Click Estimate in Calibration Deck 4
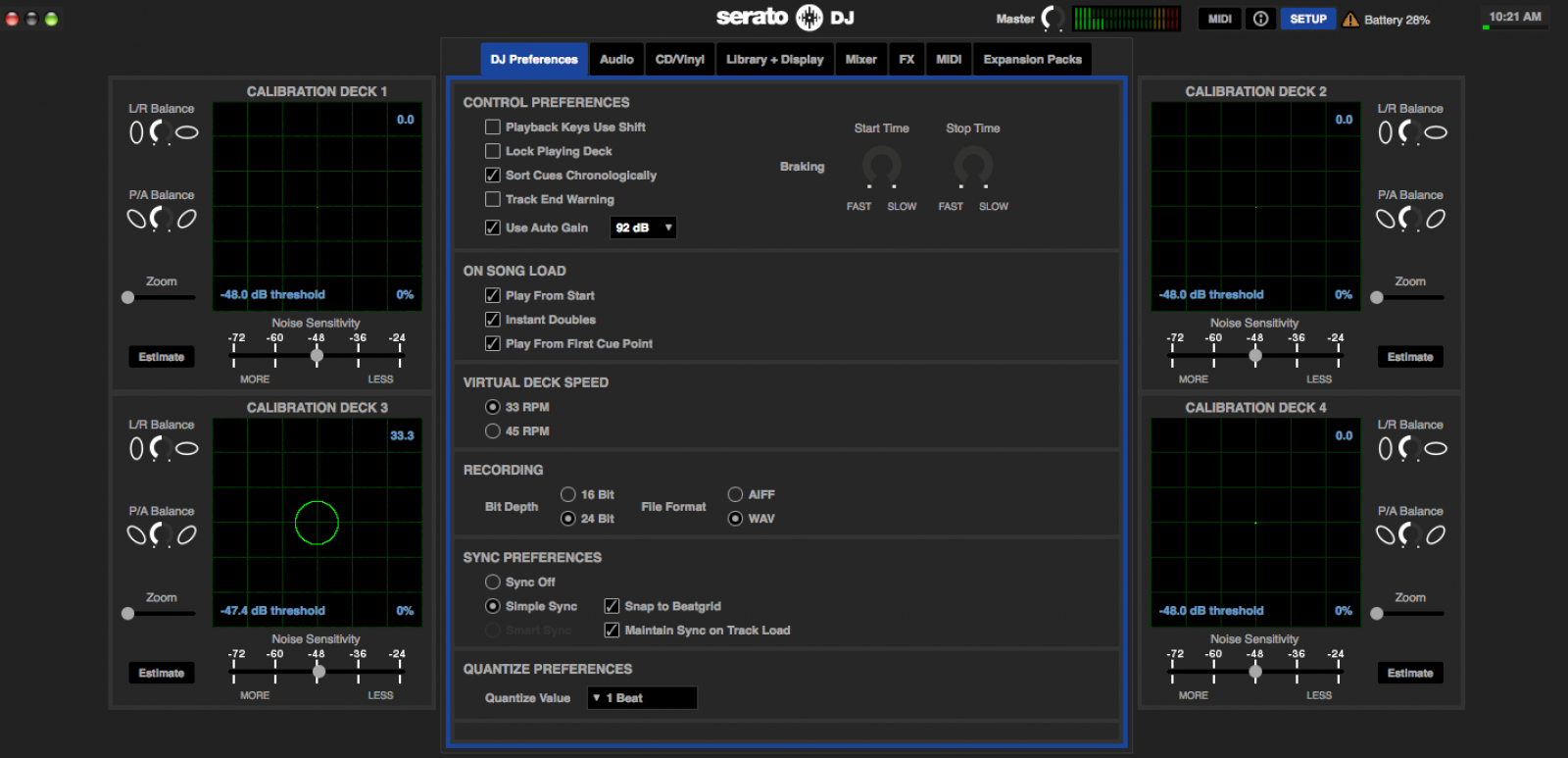This screenshot has width=1568, height=758. [x=1410, y=673]
